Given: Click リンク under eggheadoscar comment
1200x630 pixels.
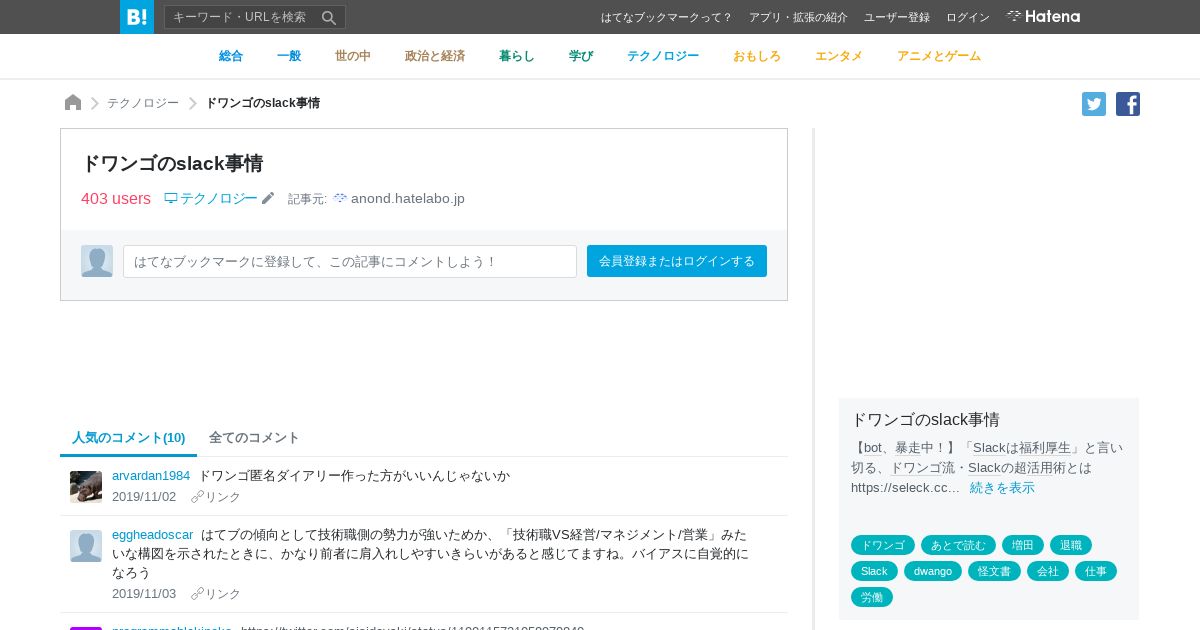Looking at the screenshot, I should click(x=216, y=594).
